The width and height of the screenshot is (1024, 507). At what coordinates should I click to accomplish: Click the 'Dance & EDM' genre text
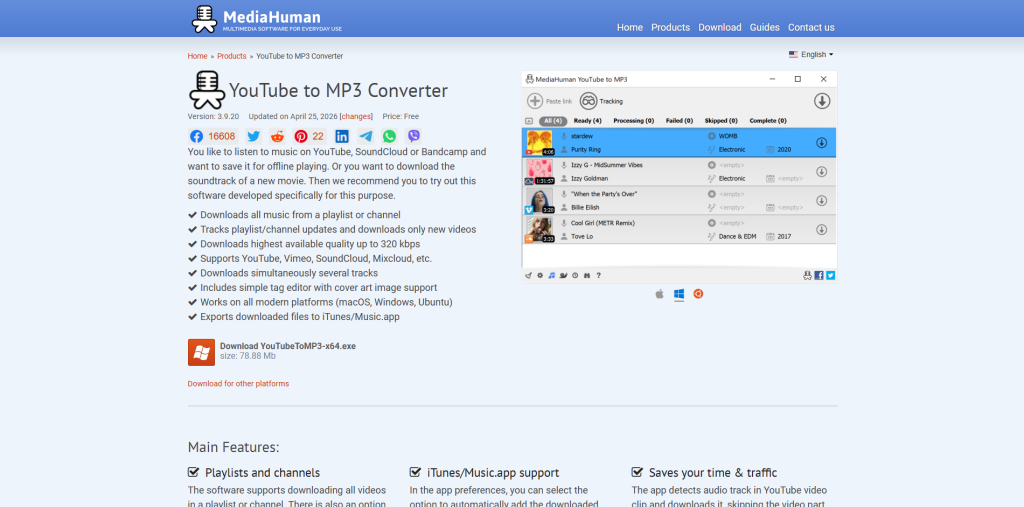737,237
